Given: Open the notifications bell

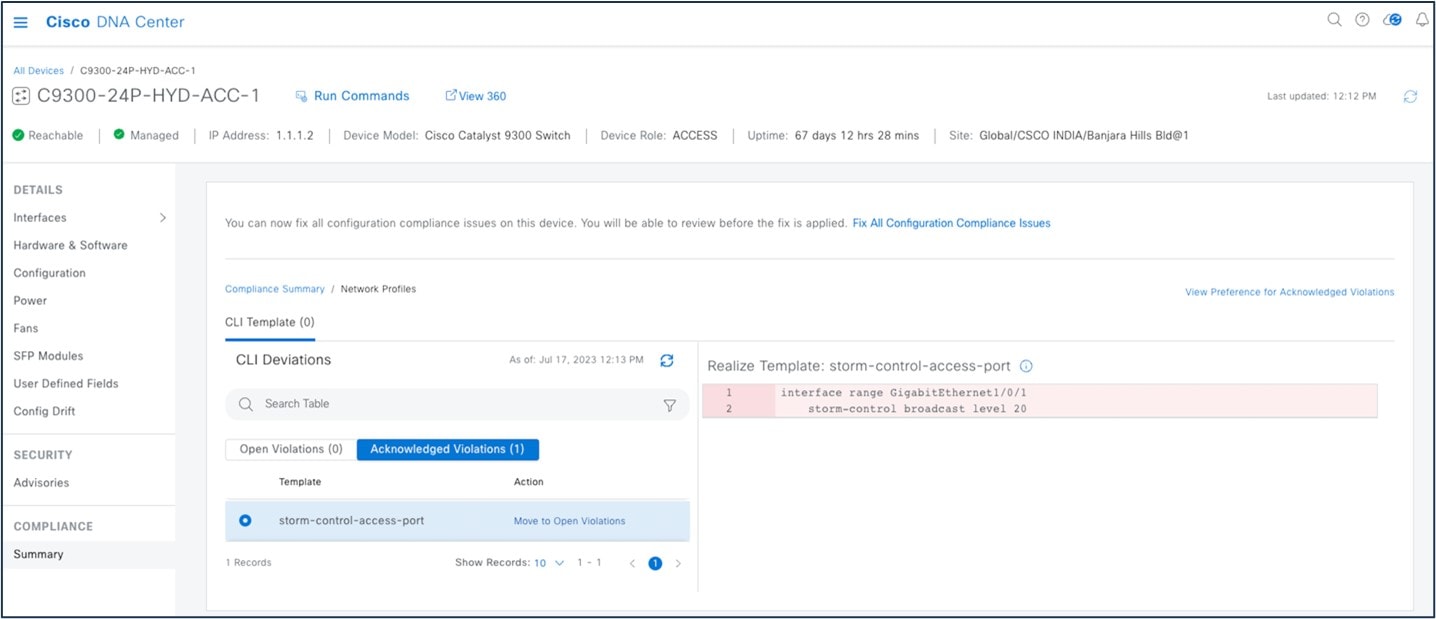Looking at the screenshot, I should point(1421,20).
